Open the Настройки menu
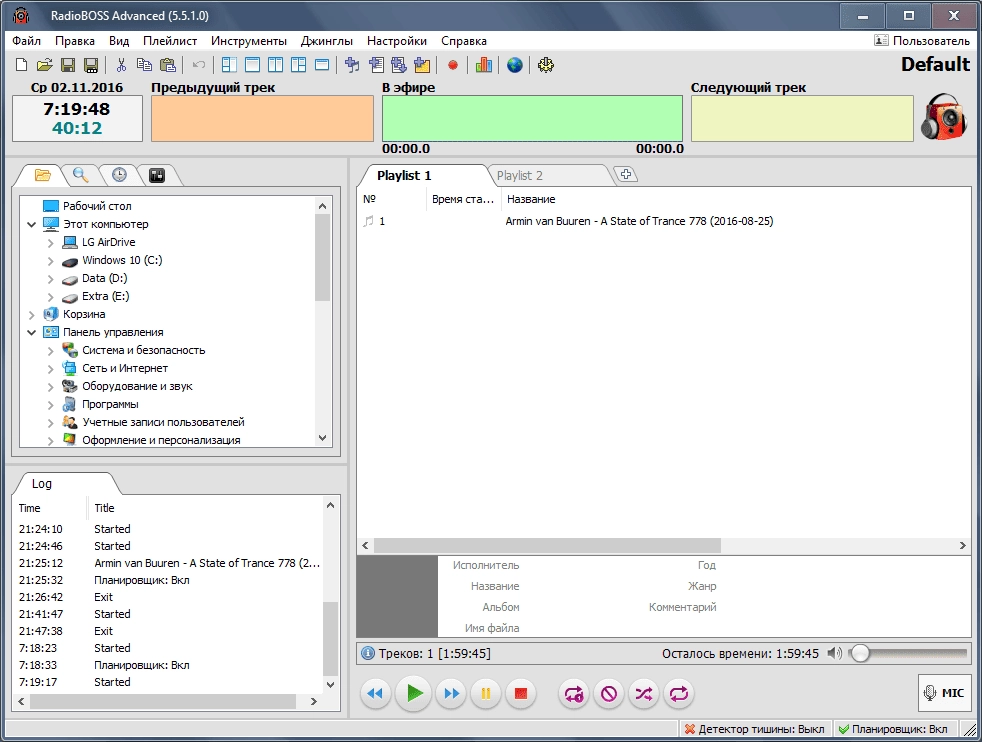The image size is (982, 742). click(396, 41)
